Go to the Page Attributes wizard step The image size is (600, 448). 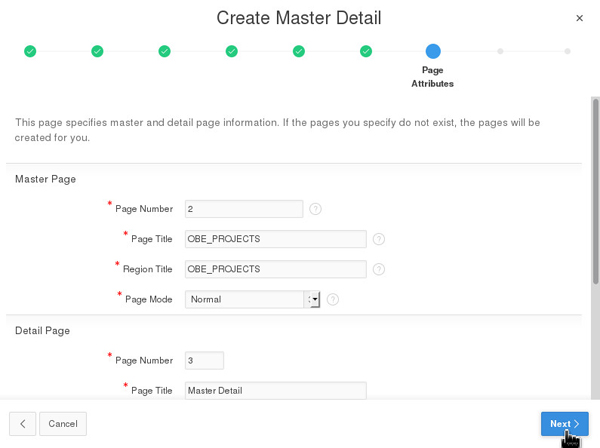[432, 51]
